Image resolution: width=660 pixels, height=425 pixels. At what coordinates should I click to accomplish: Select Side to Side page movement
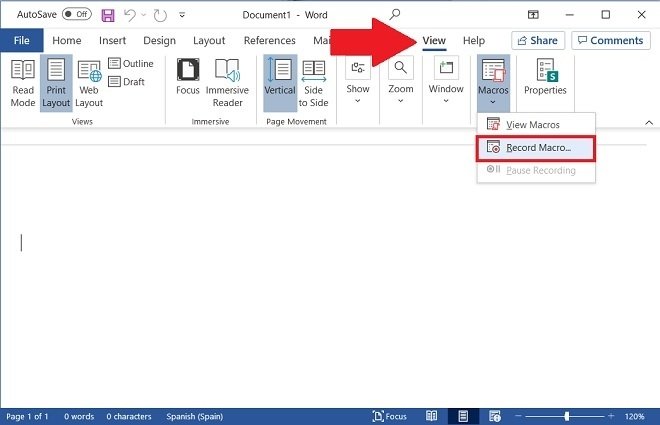pyautogui.click(x=314, y=83)
